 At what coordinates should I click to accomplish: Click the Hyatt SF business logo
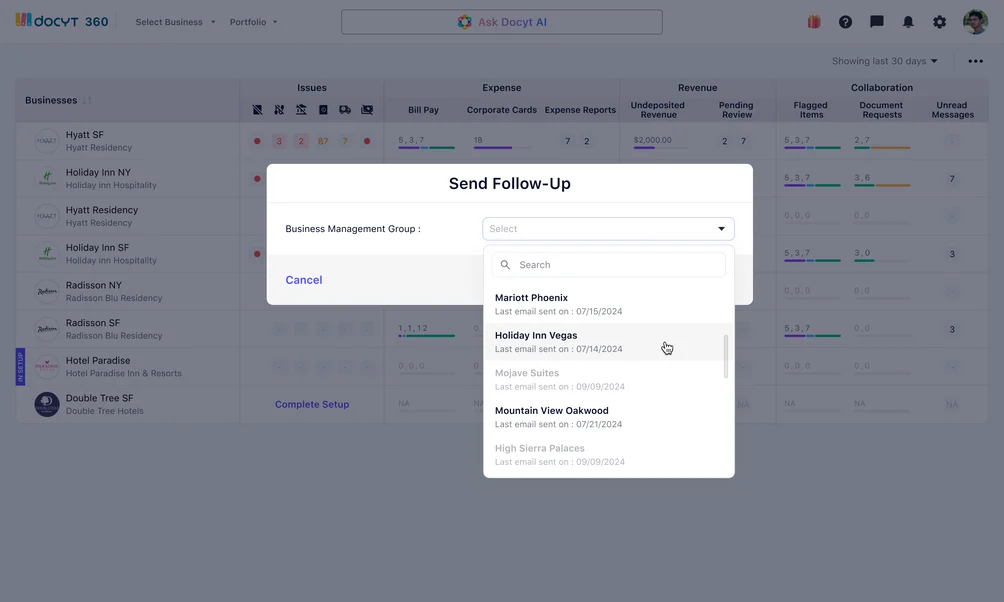pos(46,141)
